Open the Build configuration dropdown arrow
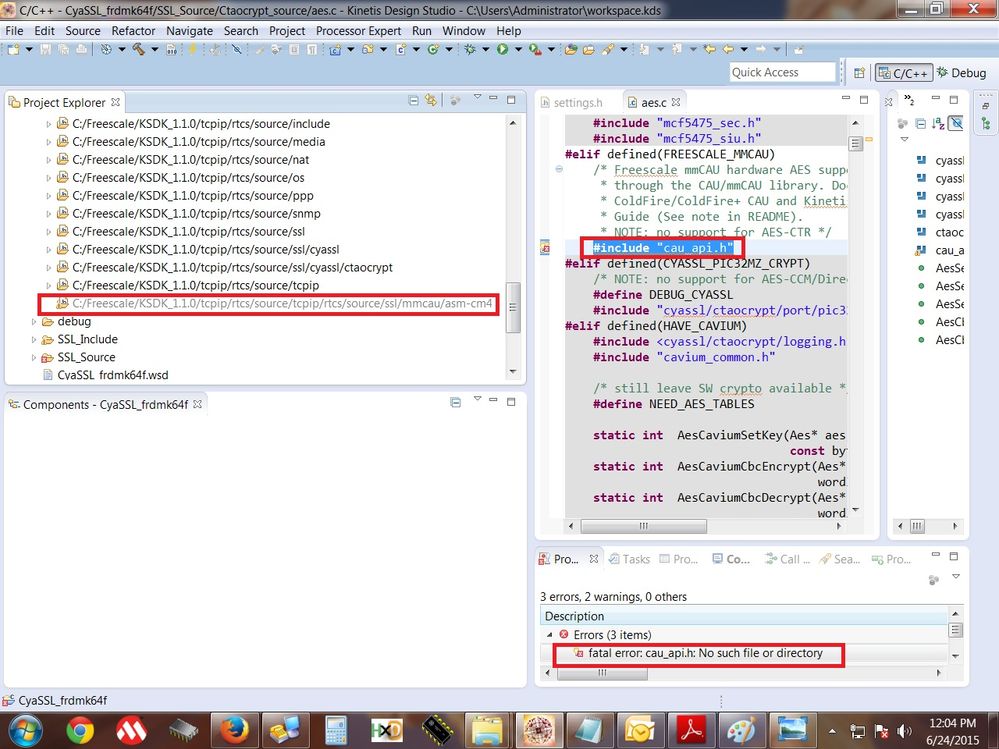The height and width of the screenshot is (749, 999). (x=154, y=49)
